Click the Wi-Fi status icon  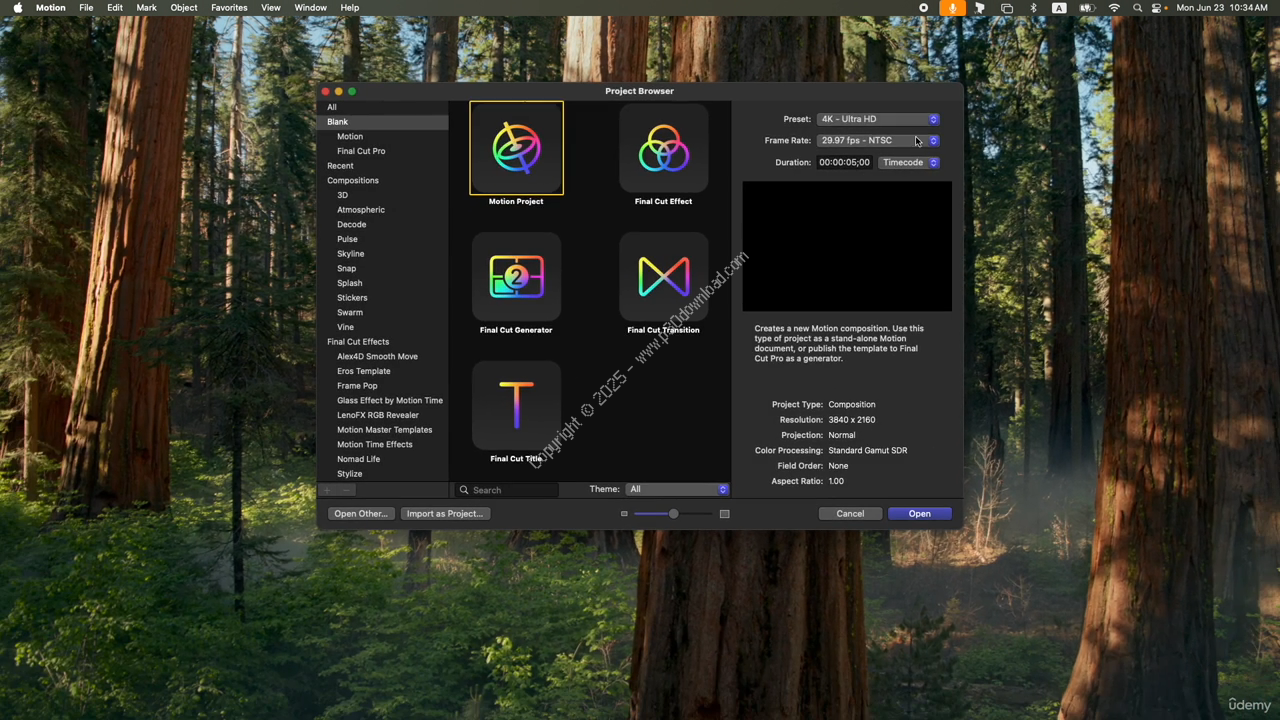pyautogui.click(x=1114, y=8)
